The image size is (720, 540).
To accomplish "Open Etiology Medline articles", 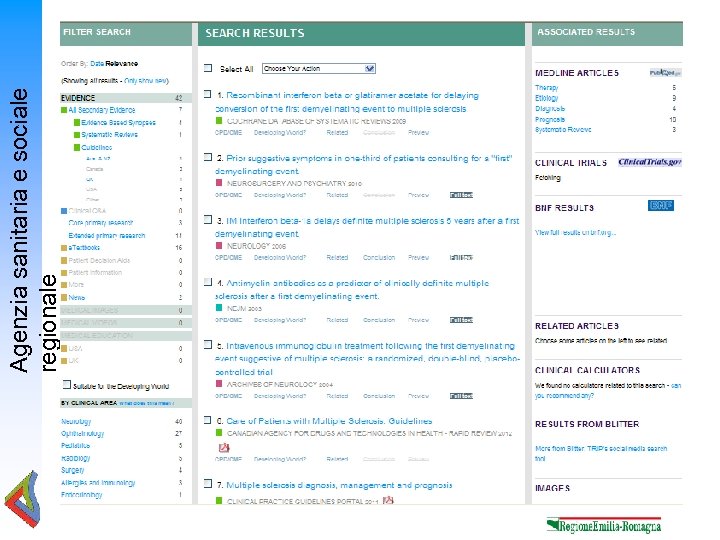I will pyautogui.click(x=546, y=98).
